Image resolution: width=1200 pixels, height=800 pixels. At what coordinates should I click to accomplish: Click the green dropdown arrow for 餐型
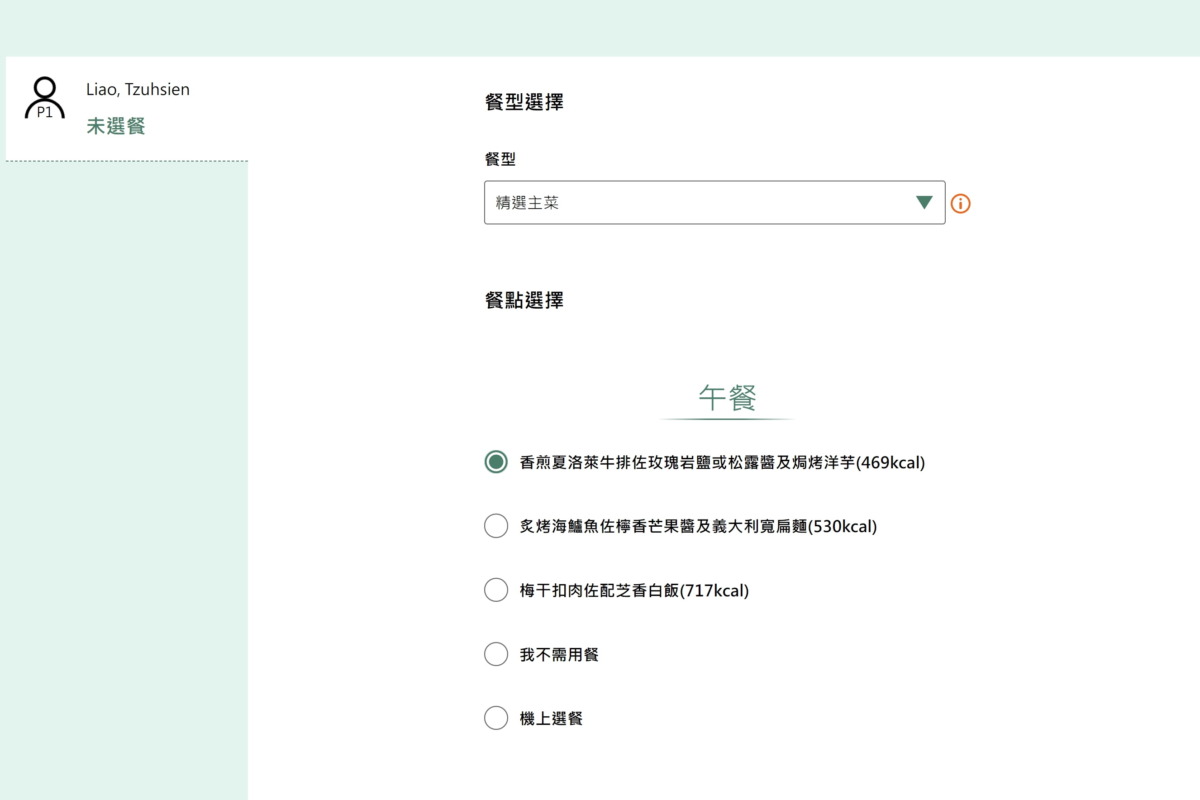(924, 203)
